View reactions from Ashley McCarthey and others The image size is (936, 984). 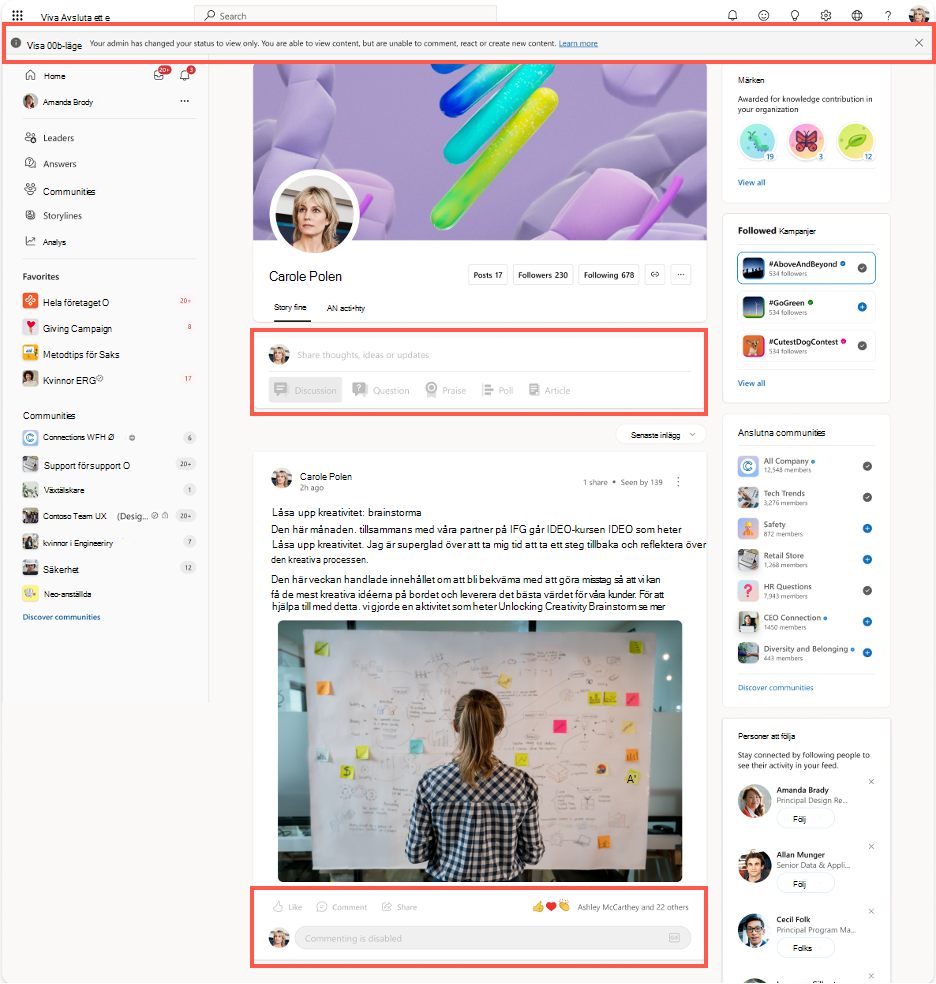coord(610,907)
